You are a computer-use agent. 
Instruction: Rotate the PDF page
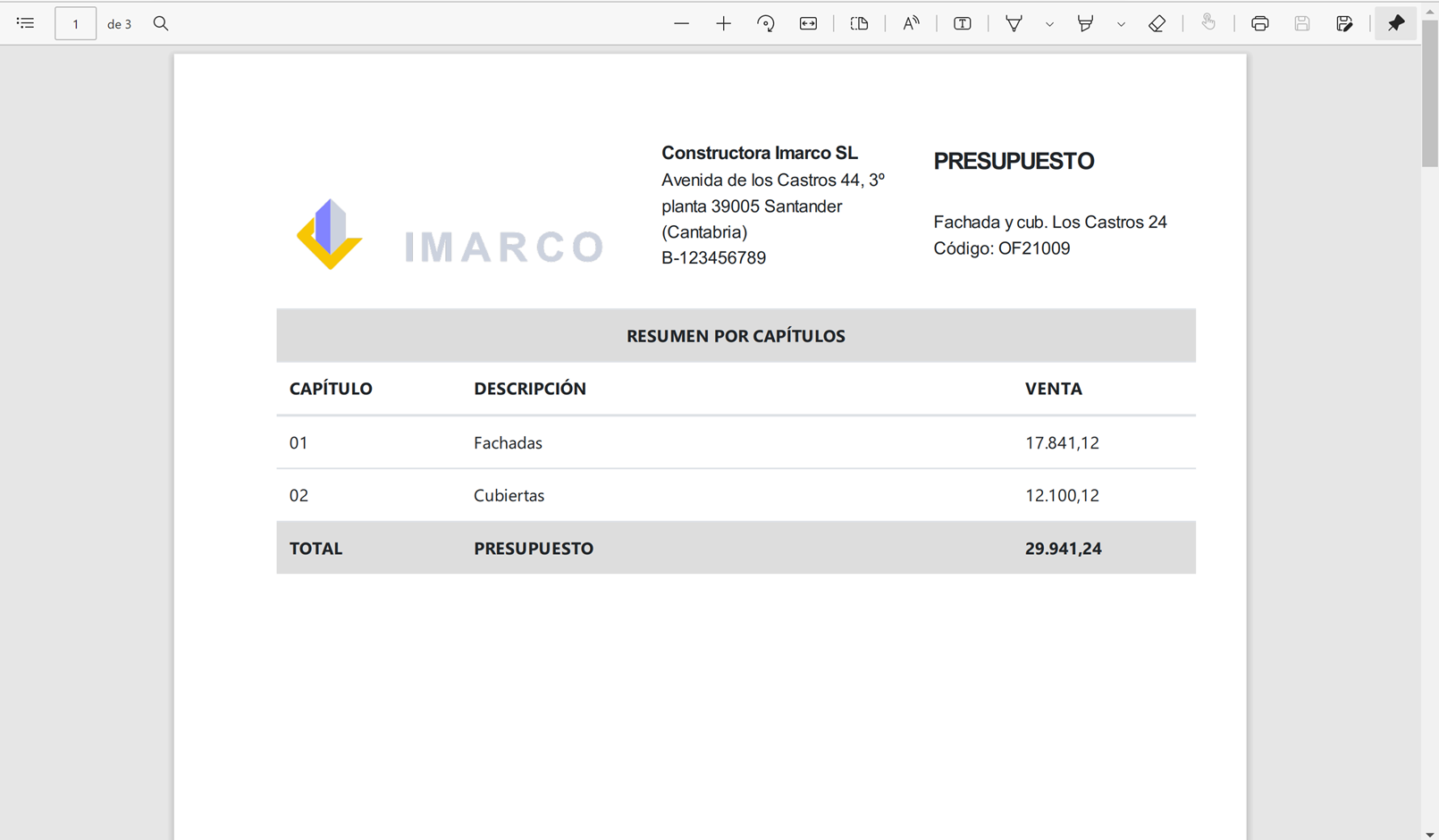click(x=766, y=23)
